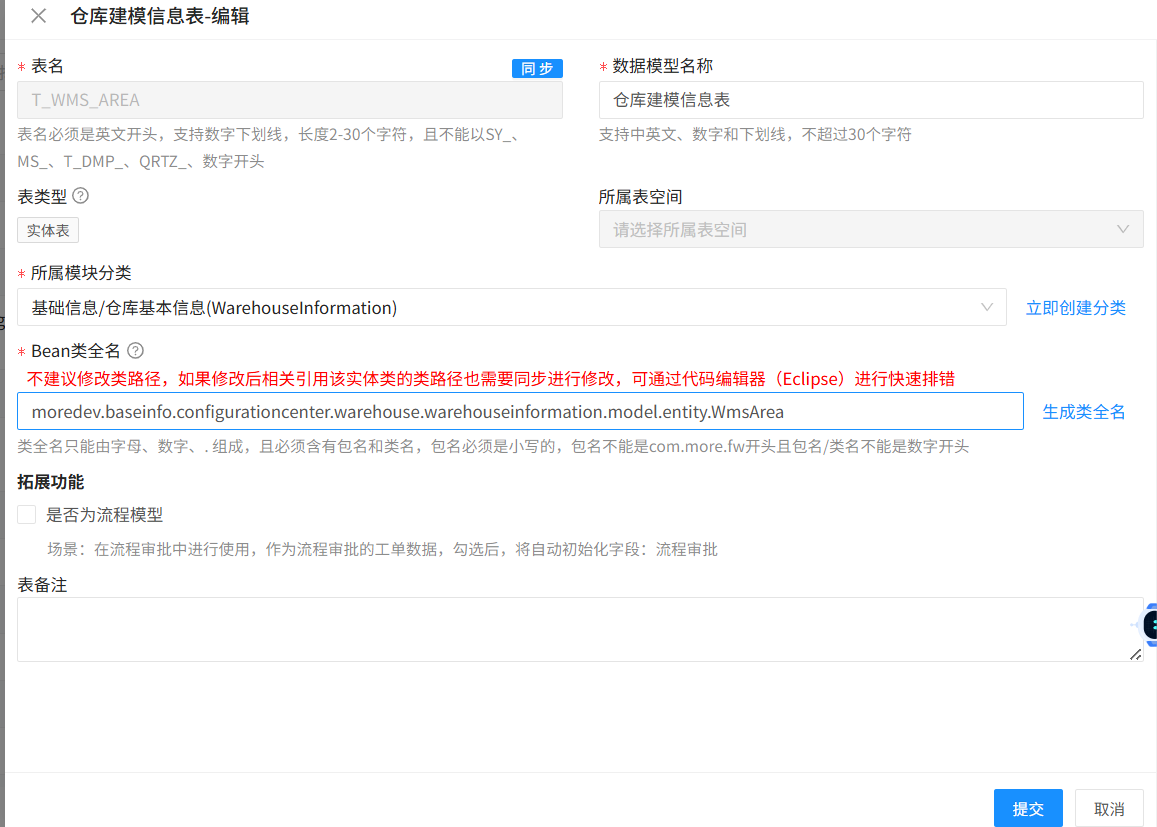Open the floating AI assistant robot icon
Screen dimensions: 1157x827
(1149, 625)
